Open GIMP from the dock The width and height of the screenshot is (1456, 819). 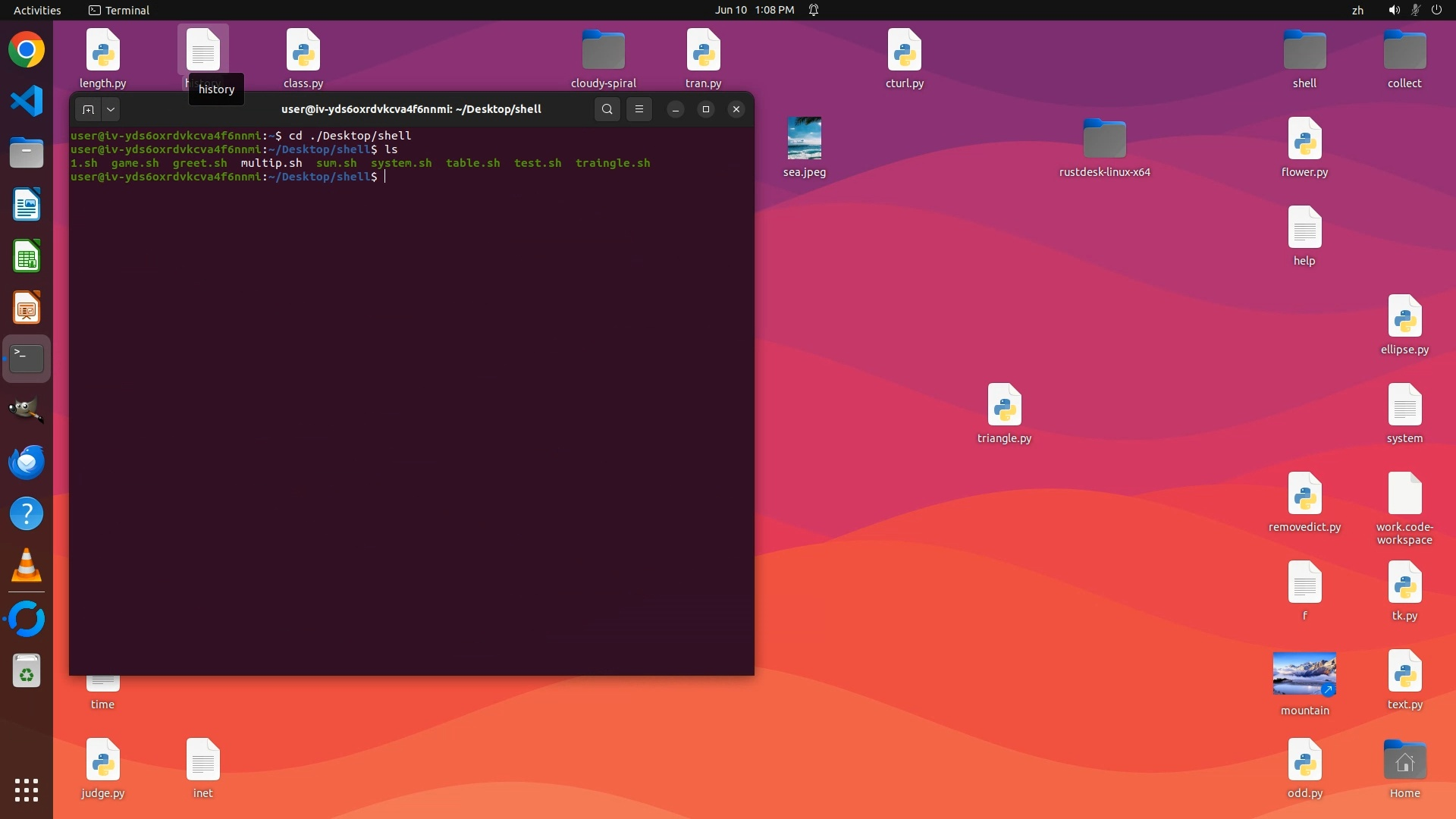[27, 410]
